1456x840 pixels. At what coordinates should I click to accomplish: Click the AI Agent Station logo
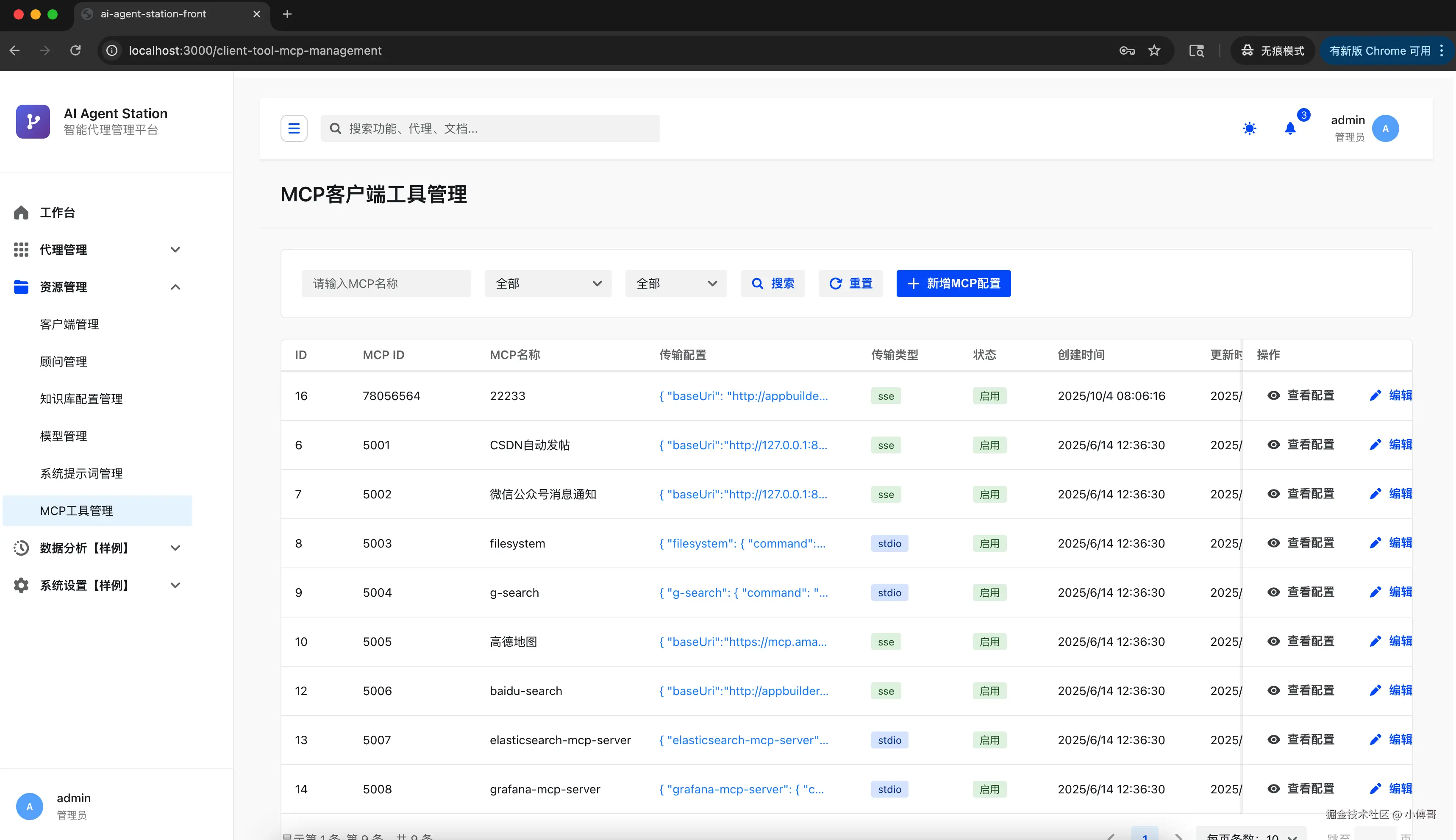point(33,121)
